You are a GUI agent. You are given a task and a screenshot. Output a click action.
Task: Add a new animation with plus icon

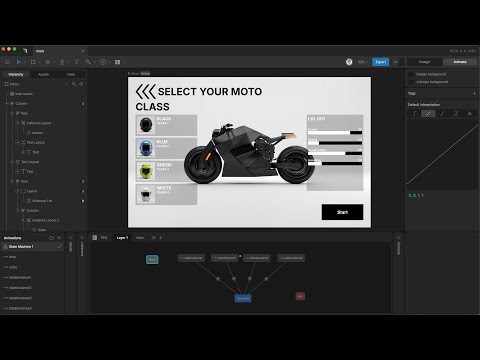tap(59, 238)
